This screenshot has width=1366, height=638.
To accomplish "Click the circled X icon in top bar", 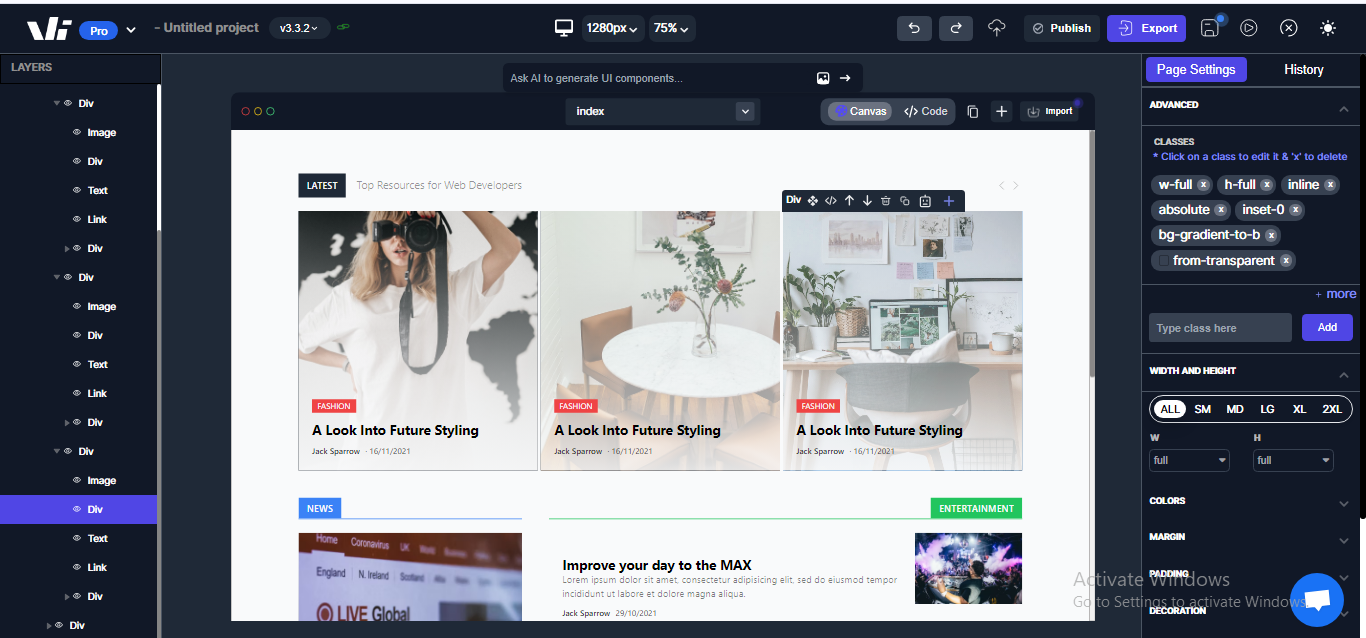I will [x=1289, y=28].
